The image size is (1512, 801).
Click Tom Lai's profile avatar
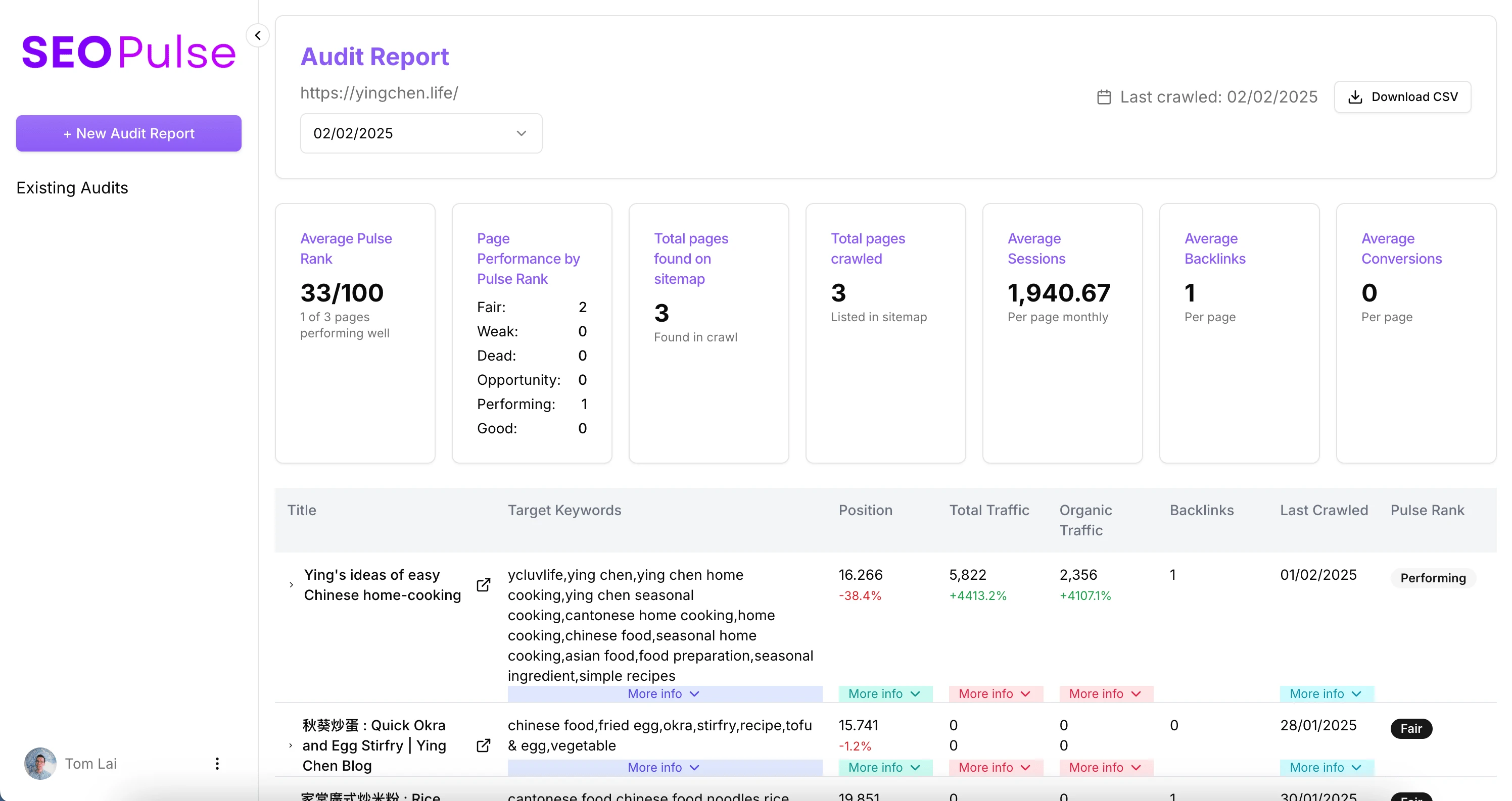point(40,764)
